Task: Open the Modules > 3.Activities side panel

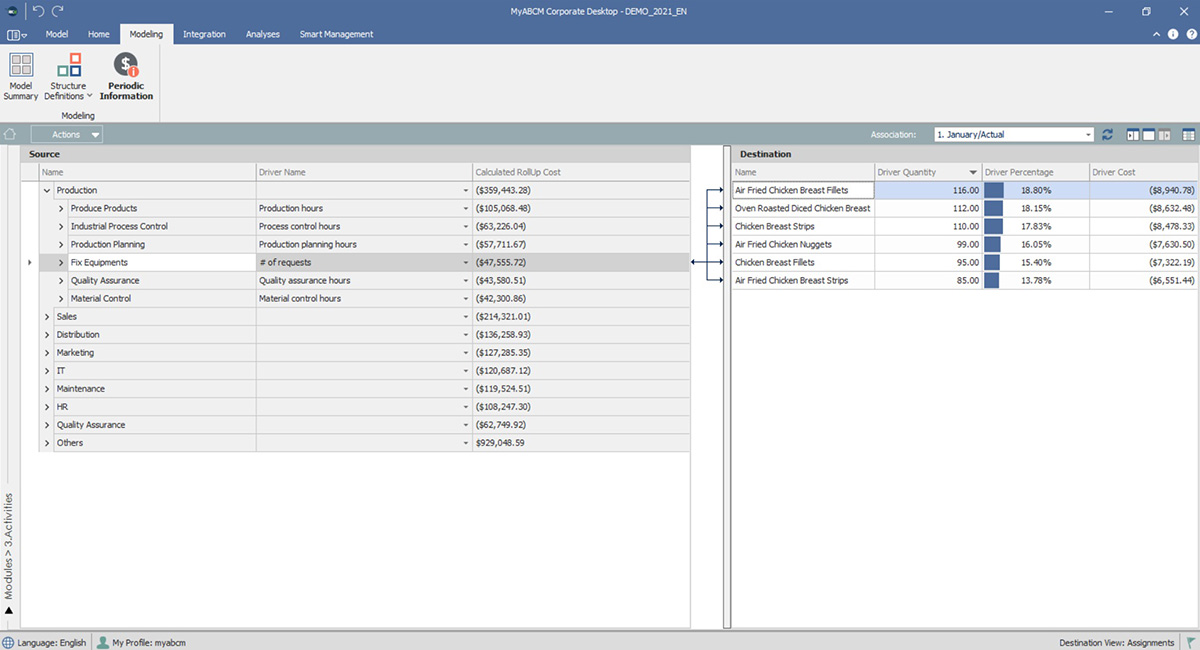Action: point(9,545)
